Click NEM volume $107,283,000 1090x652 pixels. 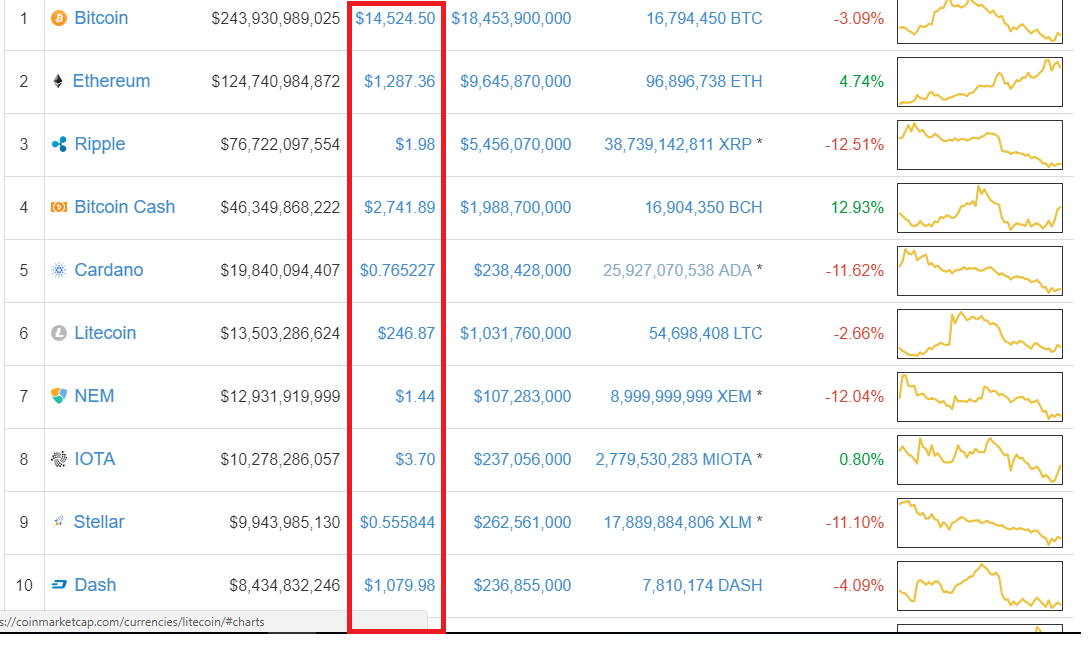522,396
